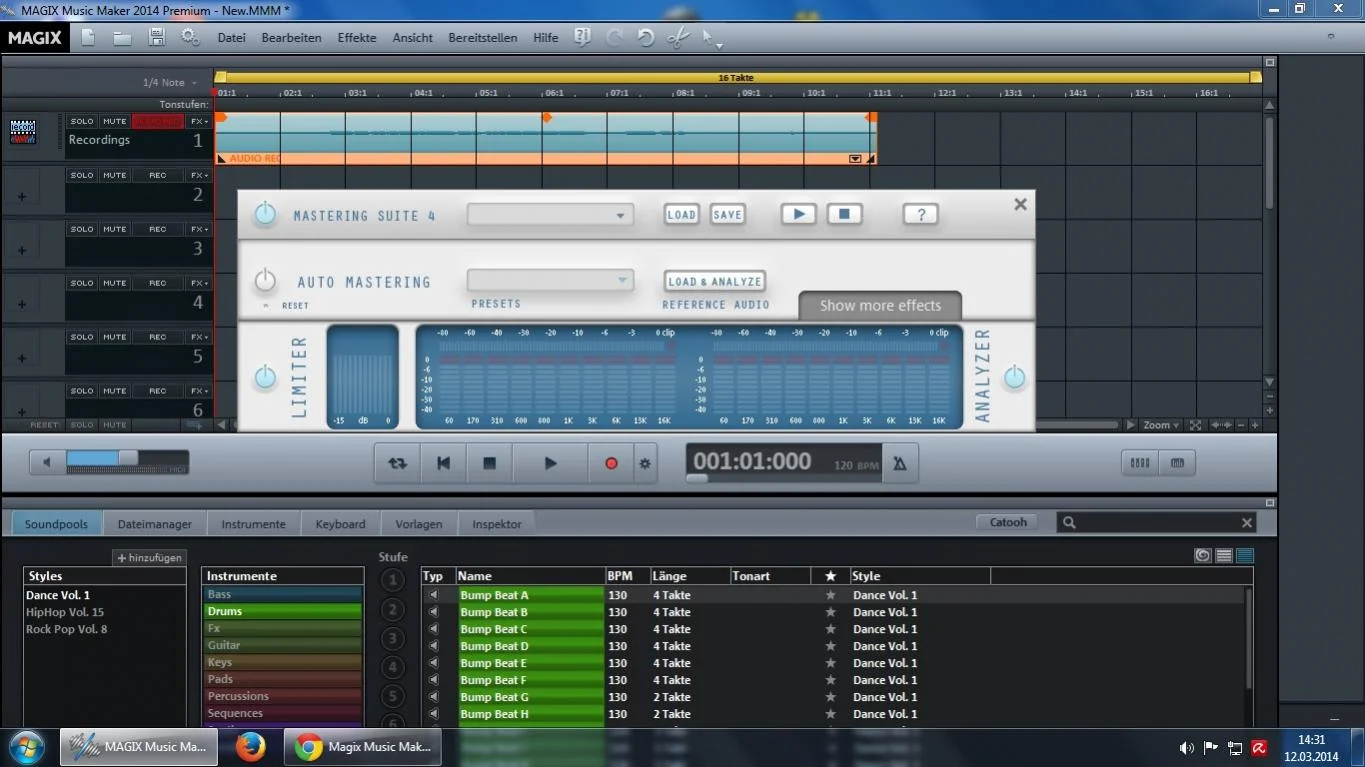Mute the Recordings track 1
This screenshot has height=767, width=1365.
[x=115, y=122]
